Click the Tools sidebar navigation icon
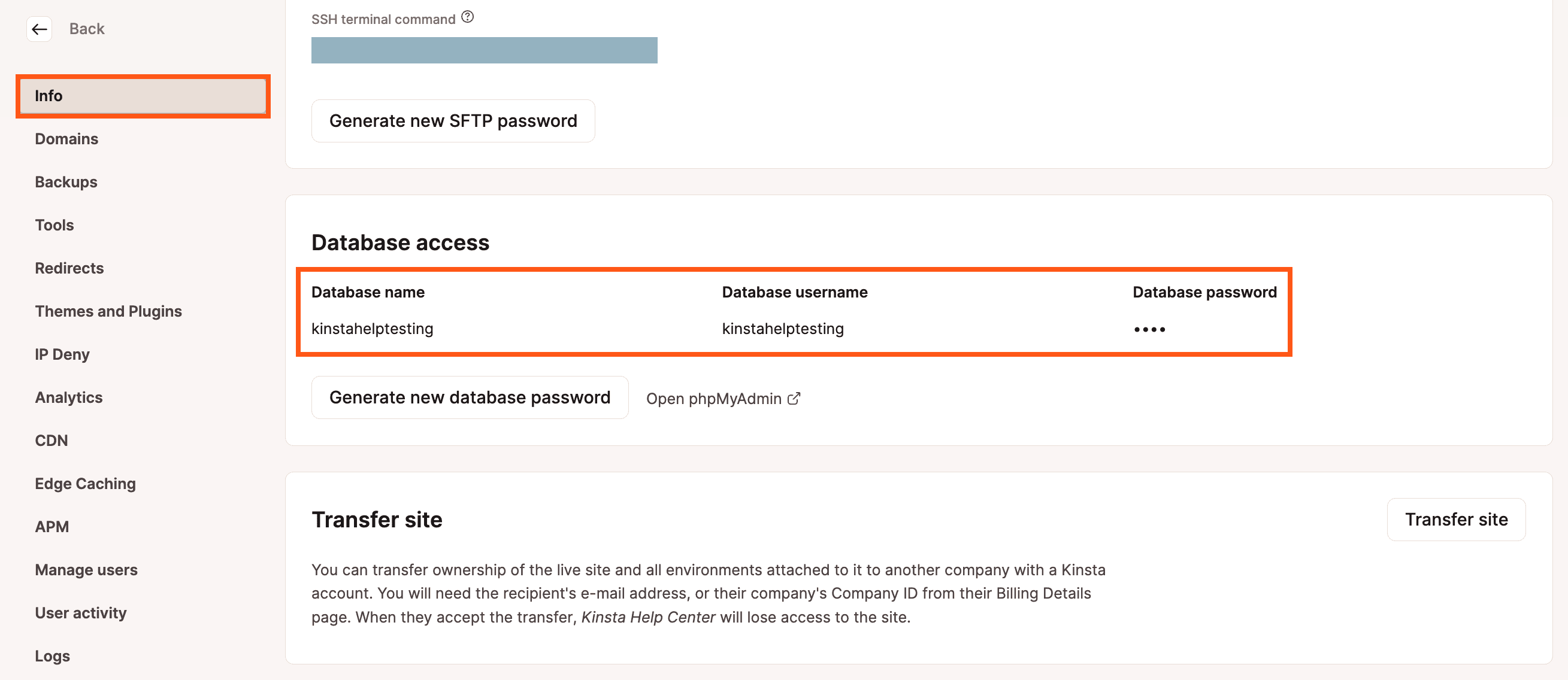Viewport: 1568px width, 680px height. pos(54,224)
